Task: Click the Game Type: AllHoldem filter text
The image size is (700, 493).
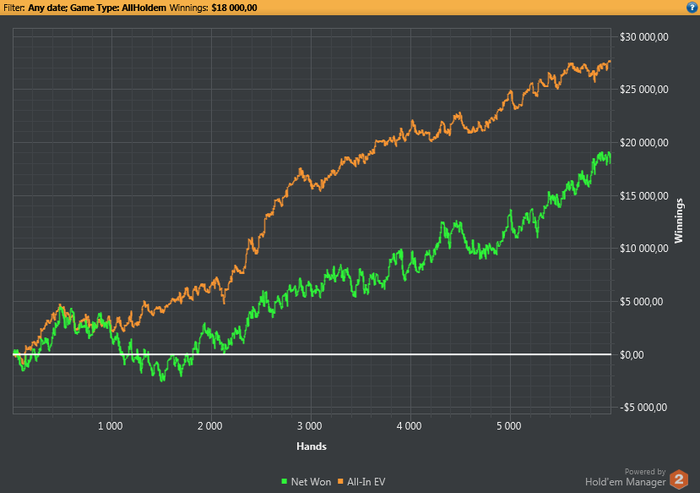Action: pyautogui.click(x=118, y=8)
